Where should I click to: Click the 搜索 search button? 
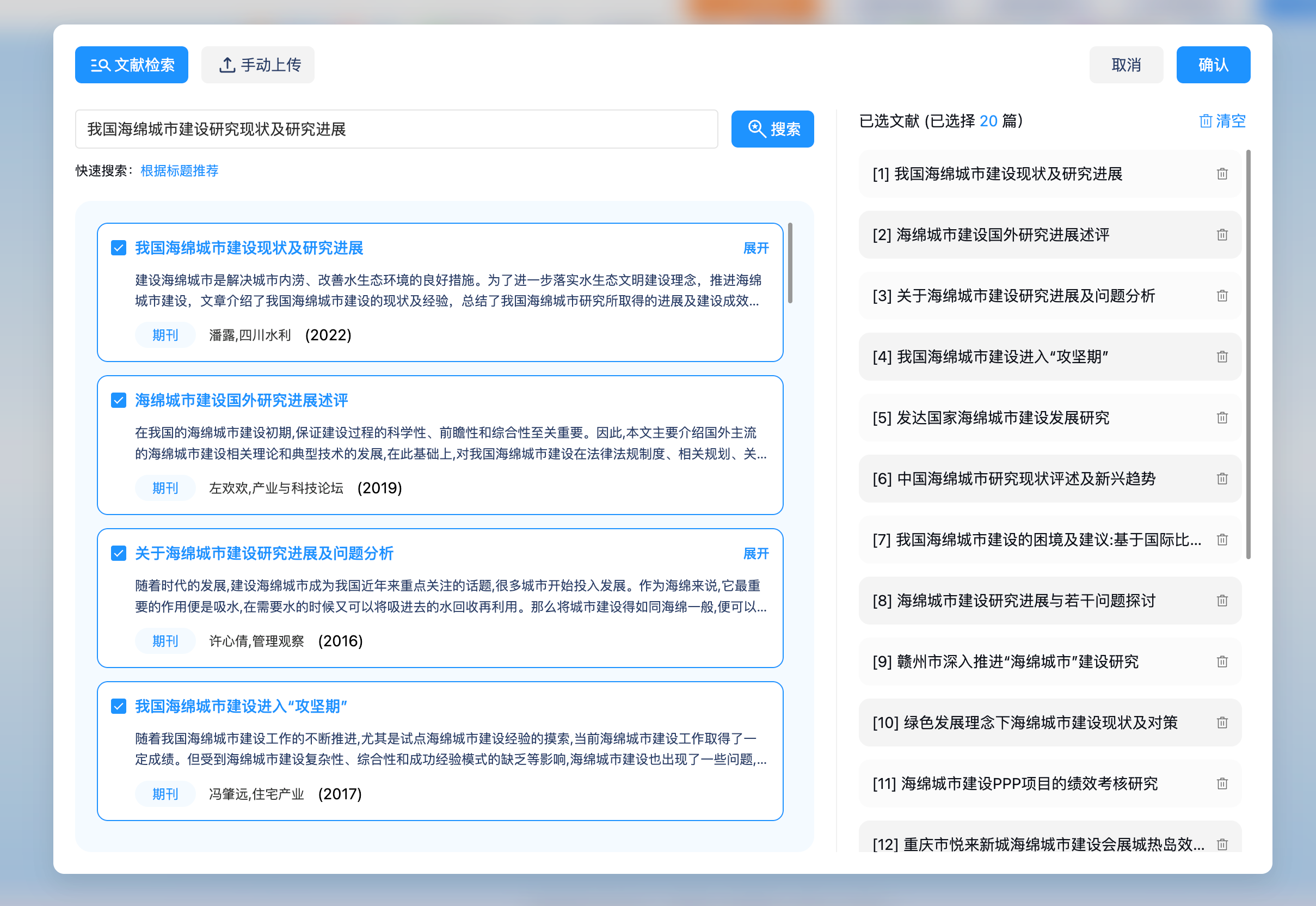pos(772,129)
